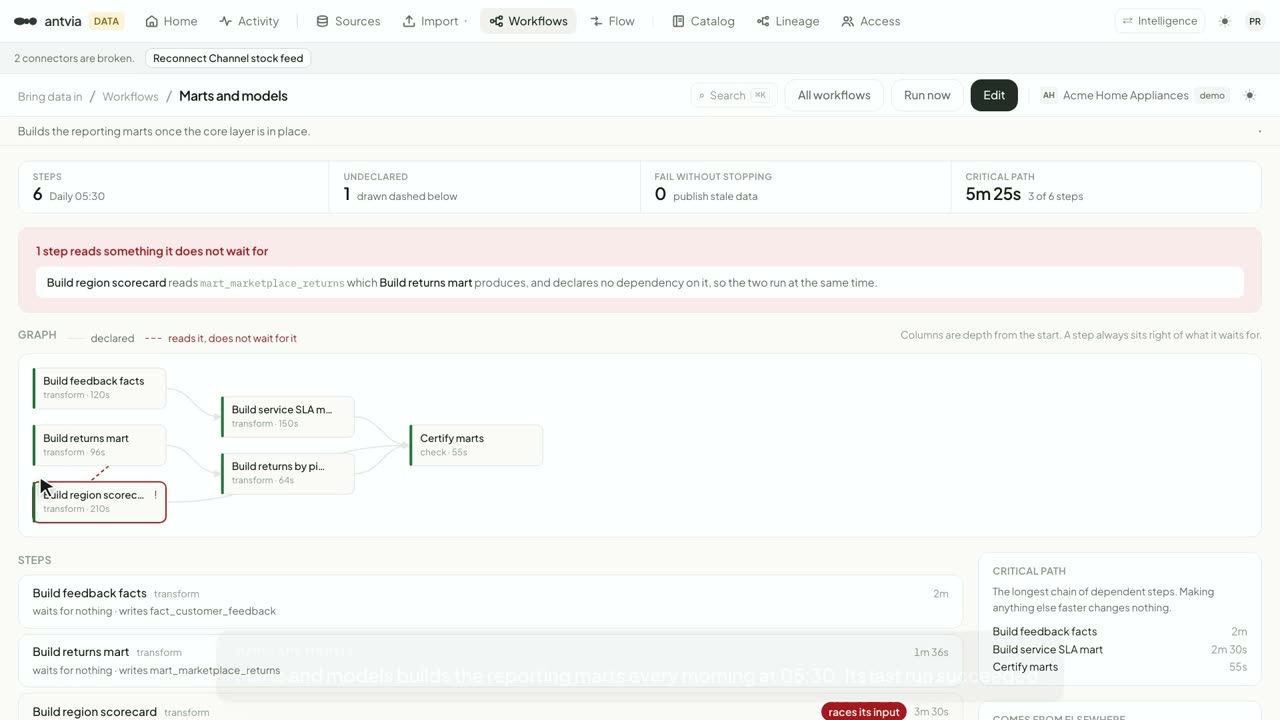
Task: Open the Catalog page
Action: pyautogui.click(x=703, y=21)
